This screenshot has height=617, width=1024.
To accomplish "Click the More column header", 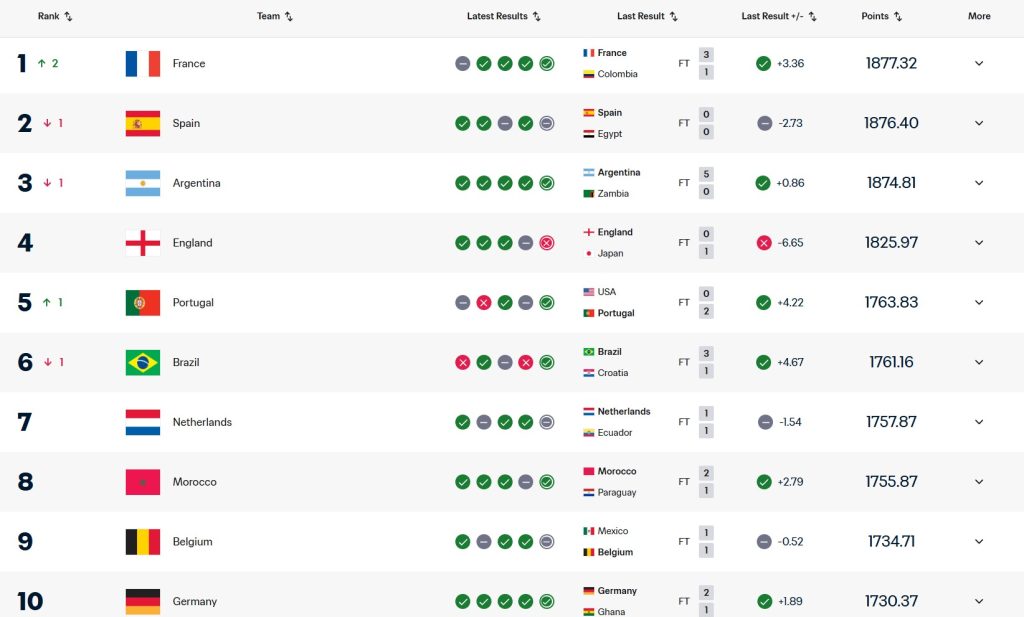I will [979, 16].
